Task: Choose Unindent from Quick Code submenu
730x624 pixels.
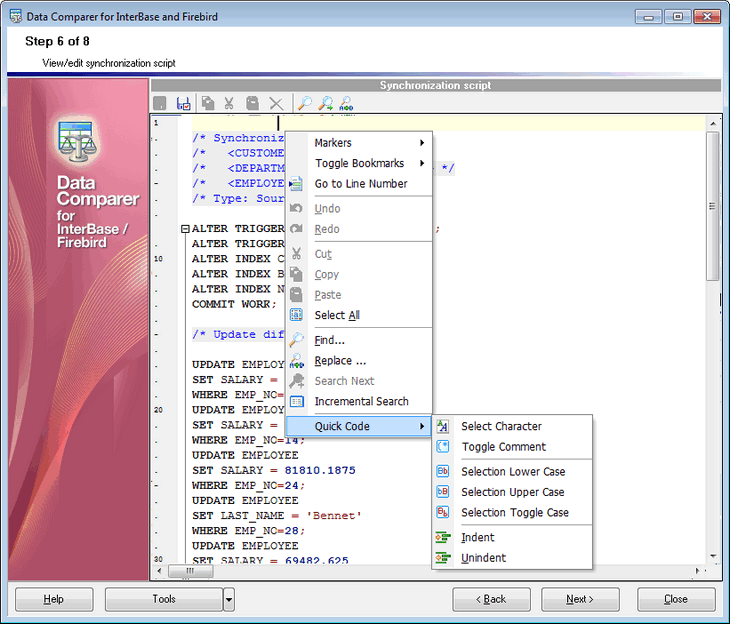Action: coord(512,558)
